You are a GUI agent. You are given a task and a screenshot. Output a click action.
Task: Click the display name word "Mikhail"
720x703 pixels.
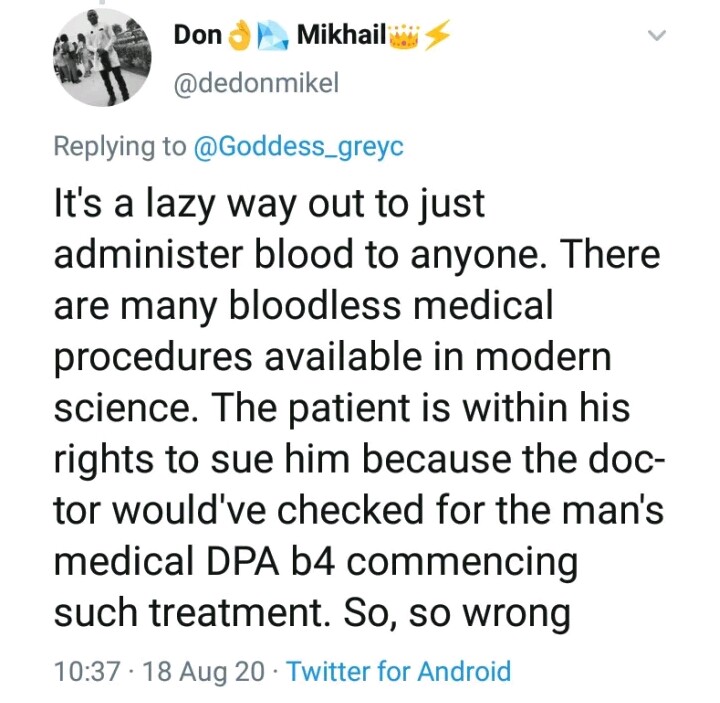click(339, 36)
